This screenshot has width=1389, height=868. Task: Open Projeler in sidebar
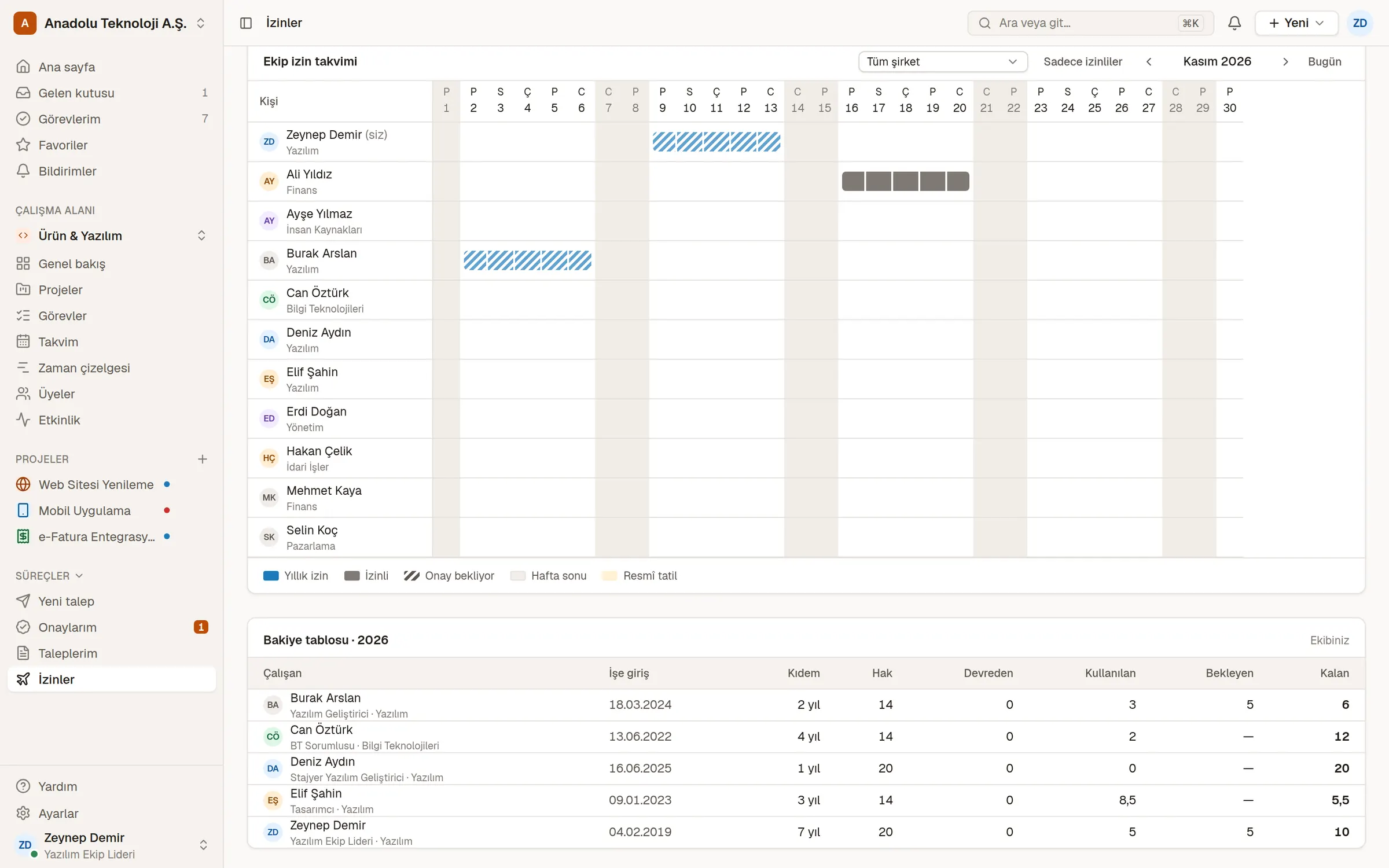112,289
